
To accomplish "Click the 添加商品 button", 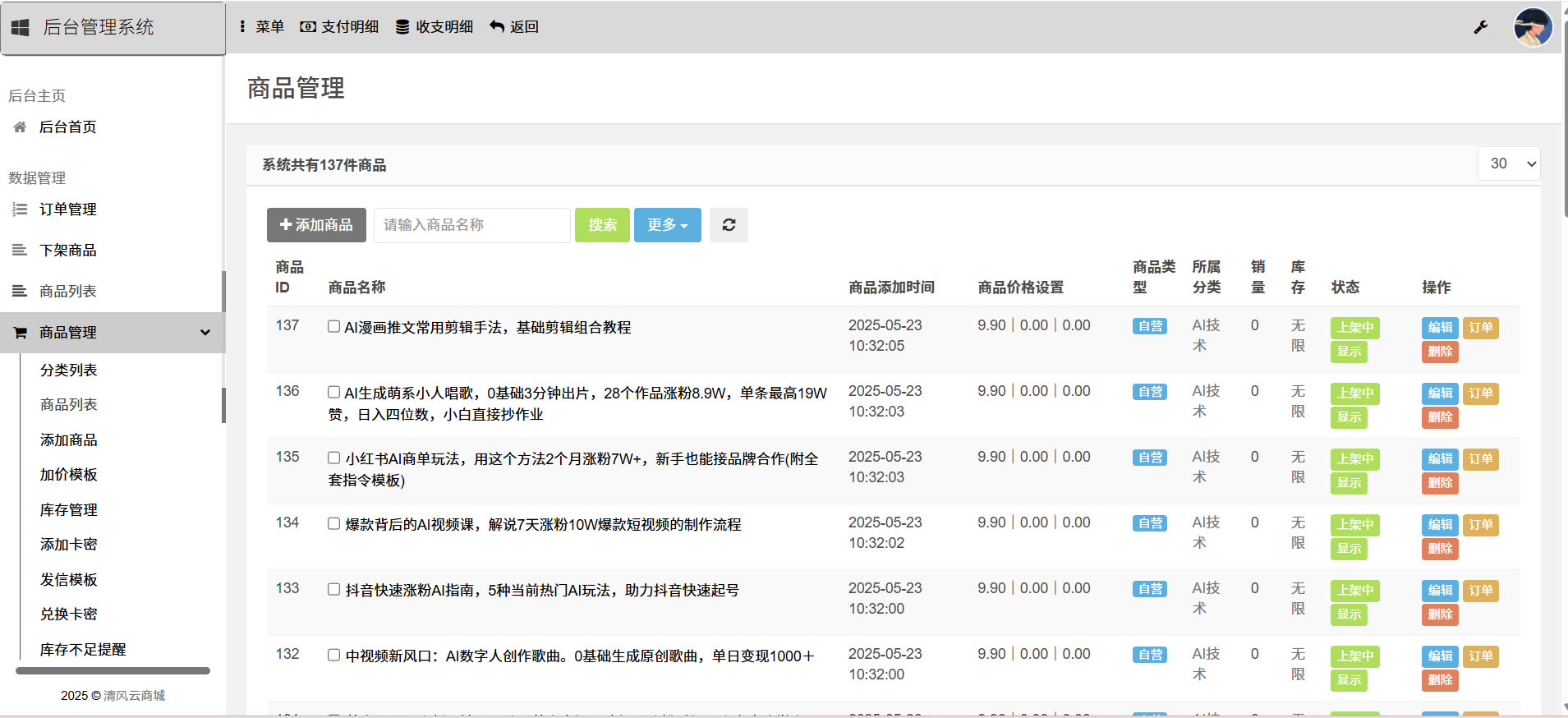I will pos(316,225).
